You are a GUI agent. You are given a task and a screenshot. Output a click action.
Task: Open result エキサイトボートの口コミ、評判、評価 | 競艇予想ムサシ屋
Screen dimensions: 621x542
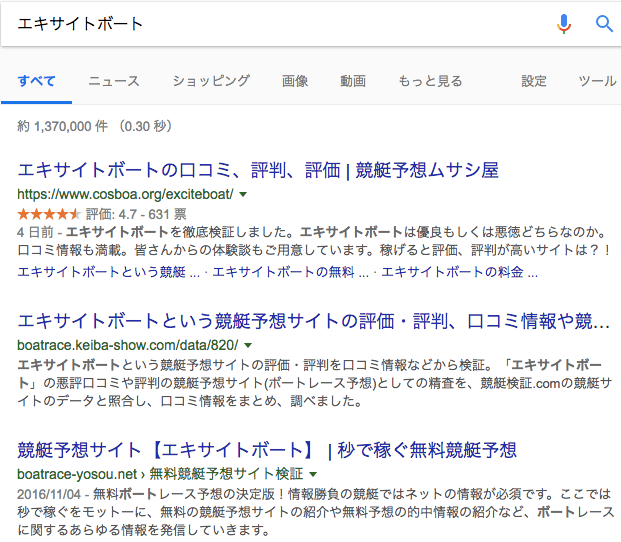[258, 170]
